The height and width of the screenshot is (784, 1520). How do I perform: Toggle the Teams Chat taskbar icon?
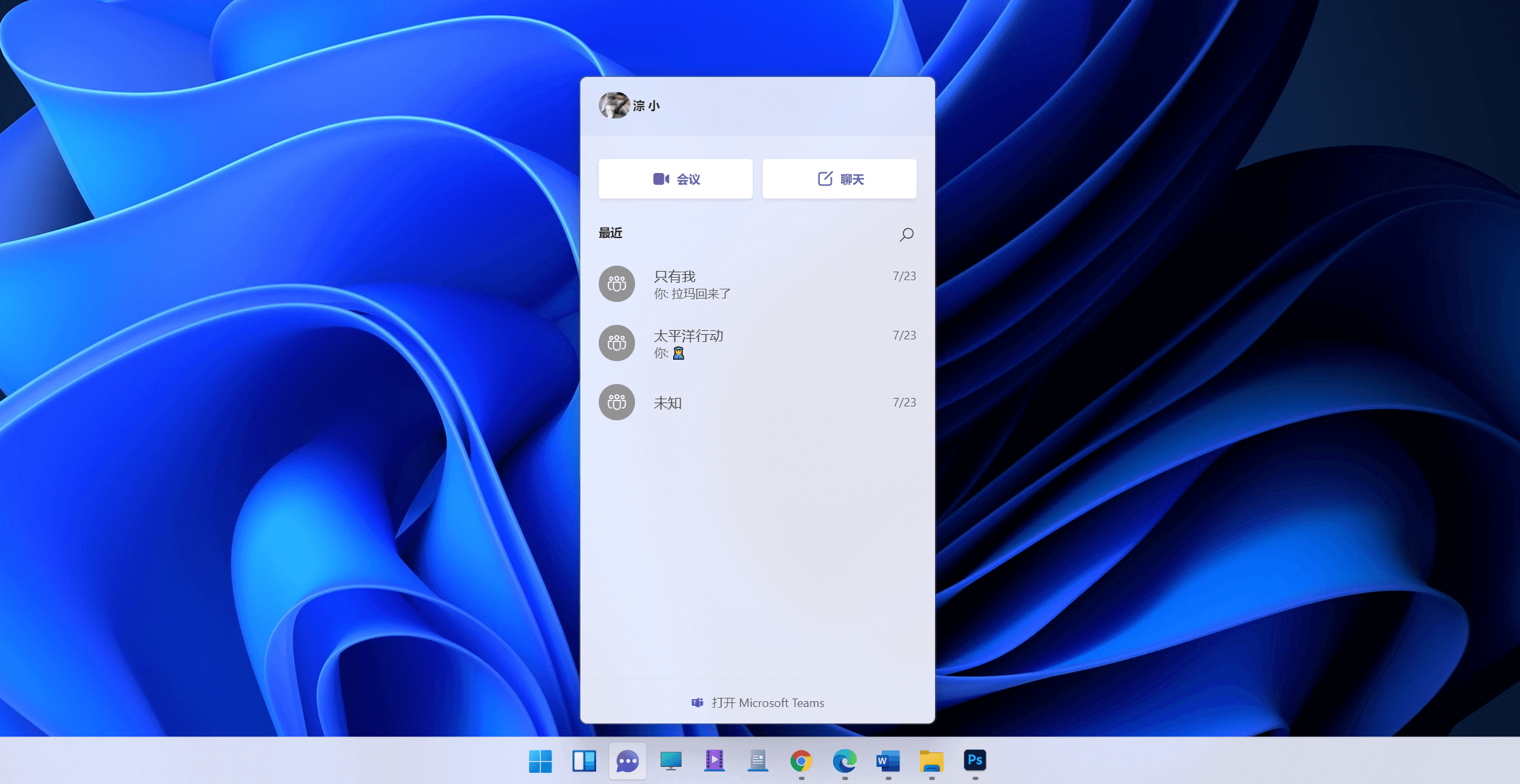click(x=627, y=761)
